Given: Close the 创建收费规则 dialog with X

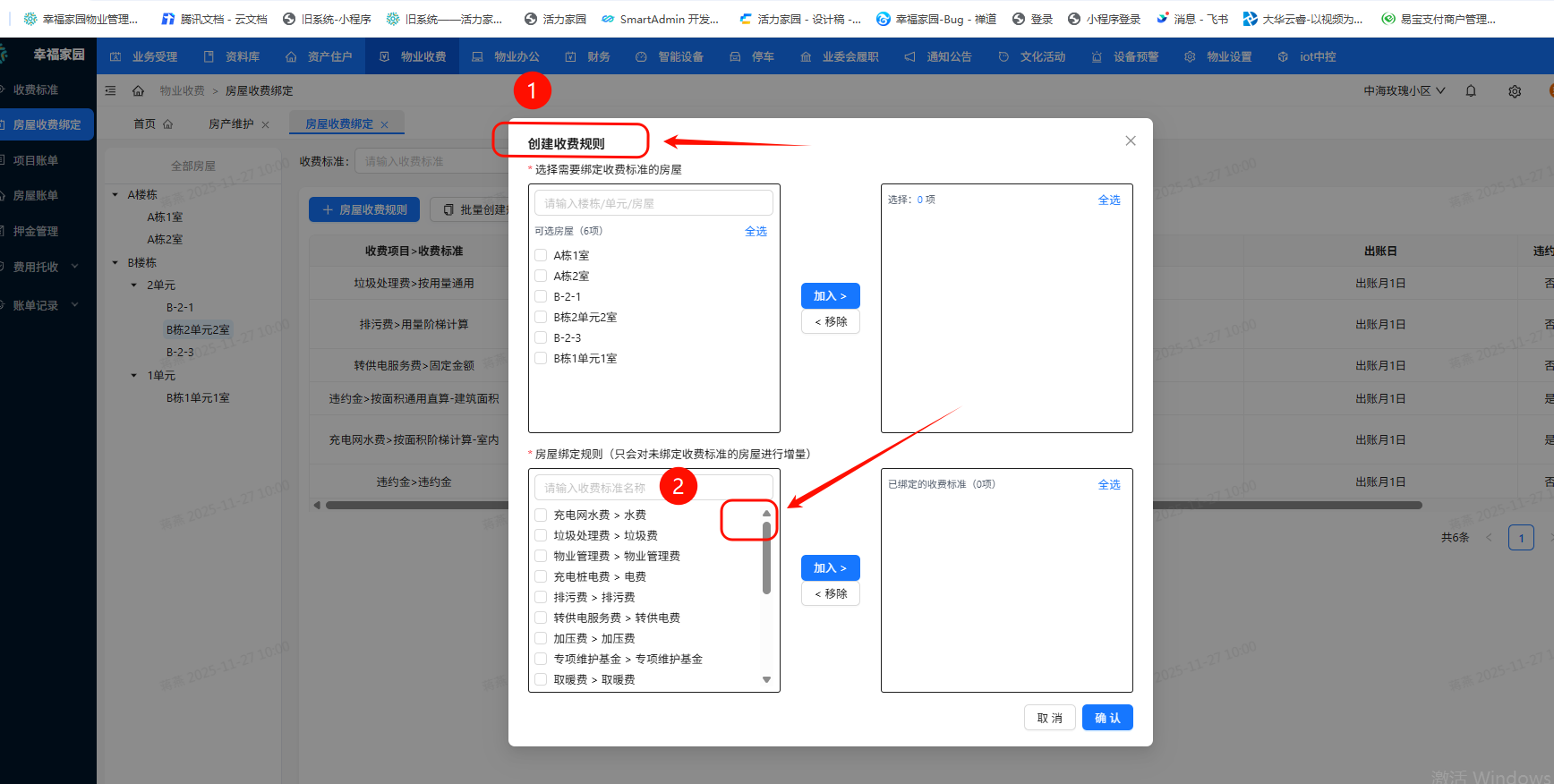Looking at the screenshot, I should [1131, 141].
